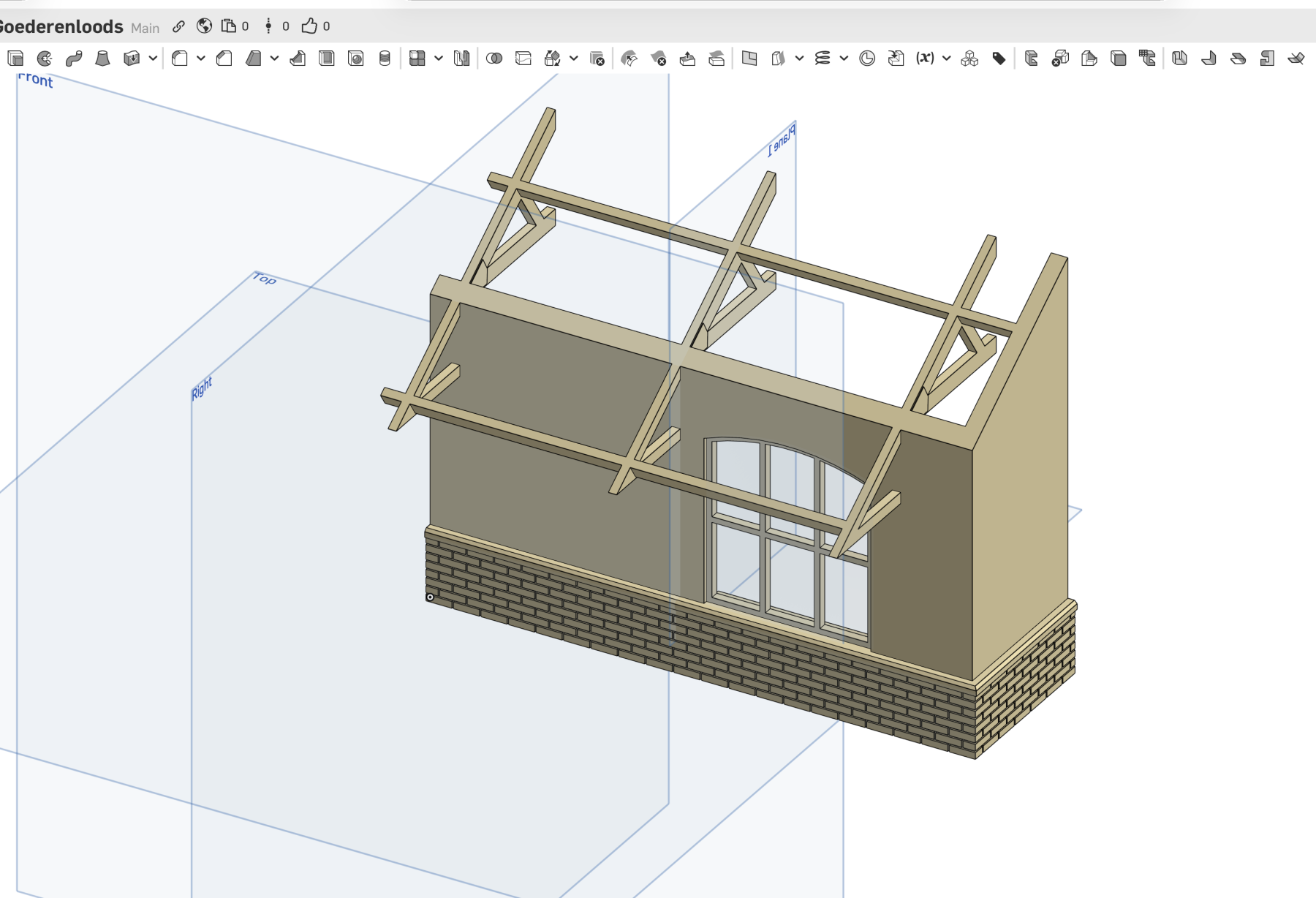Click the Top plane label
The height and width of the screenshot is (898, 1316).
(264, 279)
